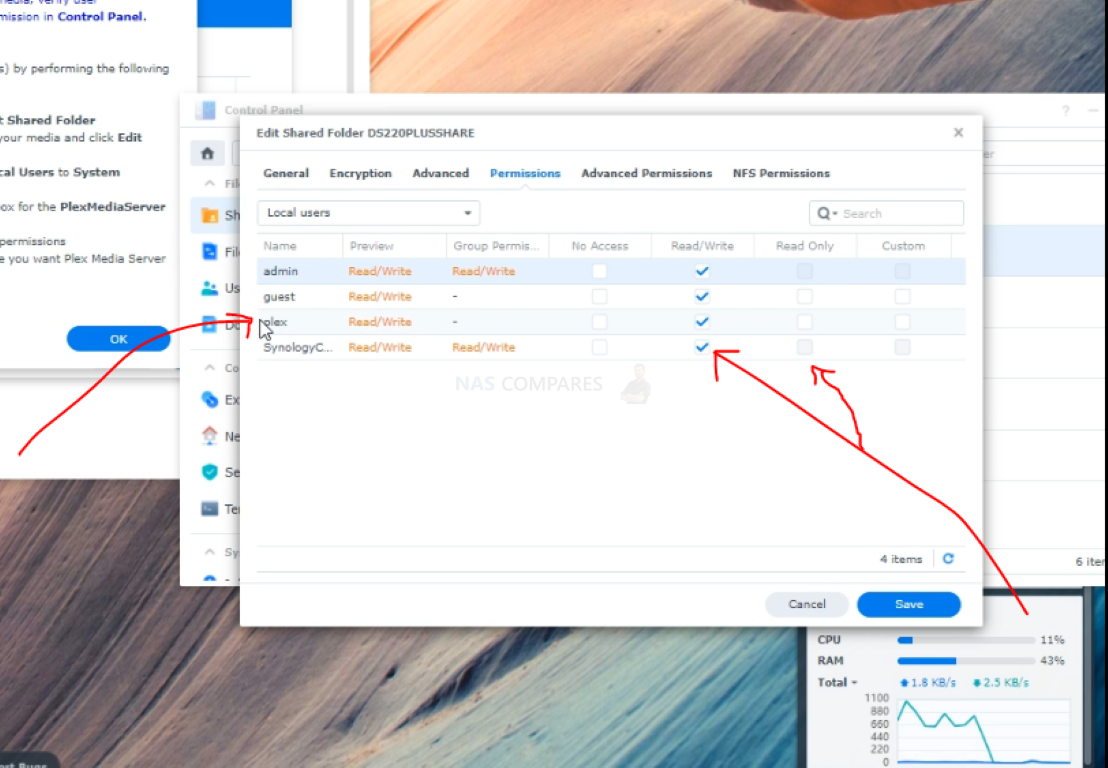Screen dimensions: 1108x768
Task: Select the Permissions tab
Action: (525, 173)
